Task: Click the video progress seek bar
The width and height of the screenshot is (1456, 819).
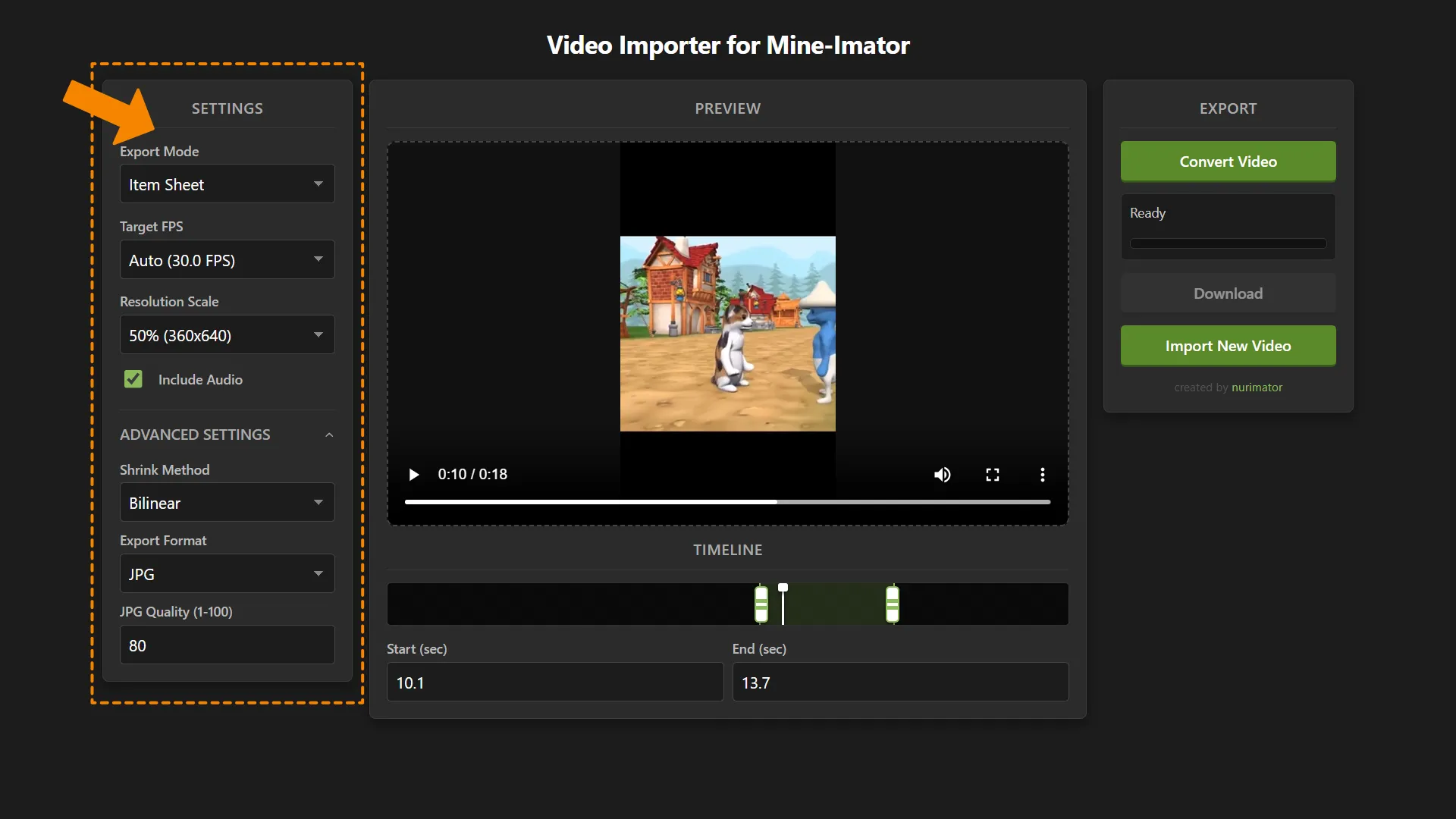Action: 727,502
